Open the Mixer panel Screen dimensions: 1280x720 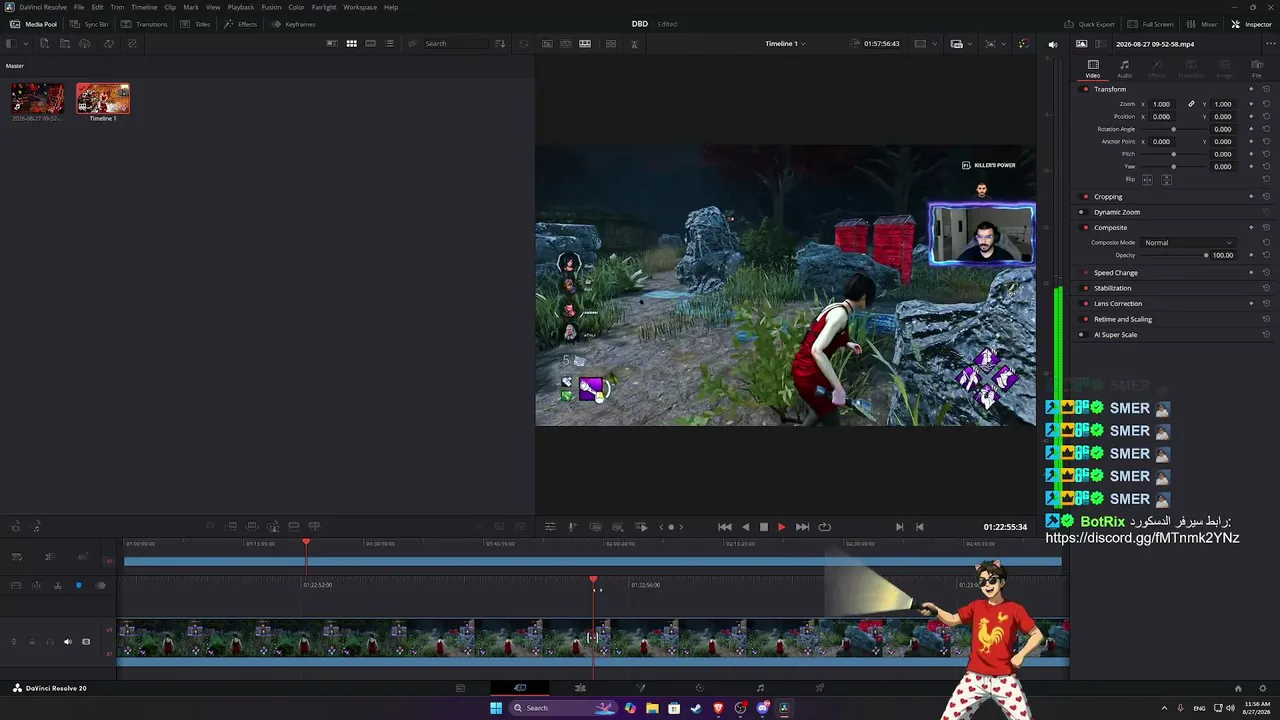coord(1203,24)
